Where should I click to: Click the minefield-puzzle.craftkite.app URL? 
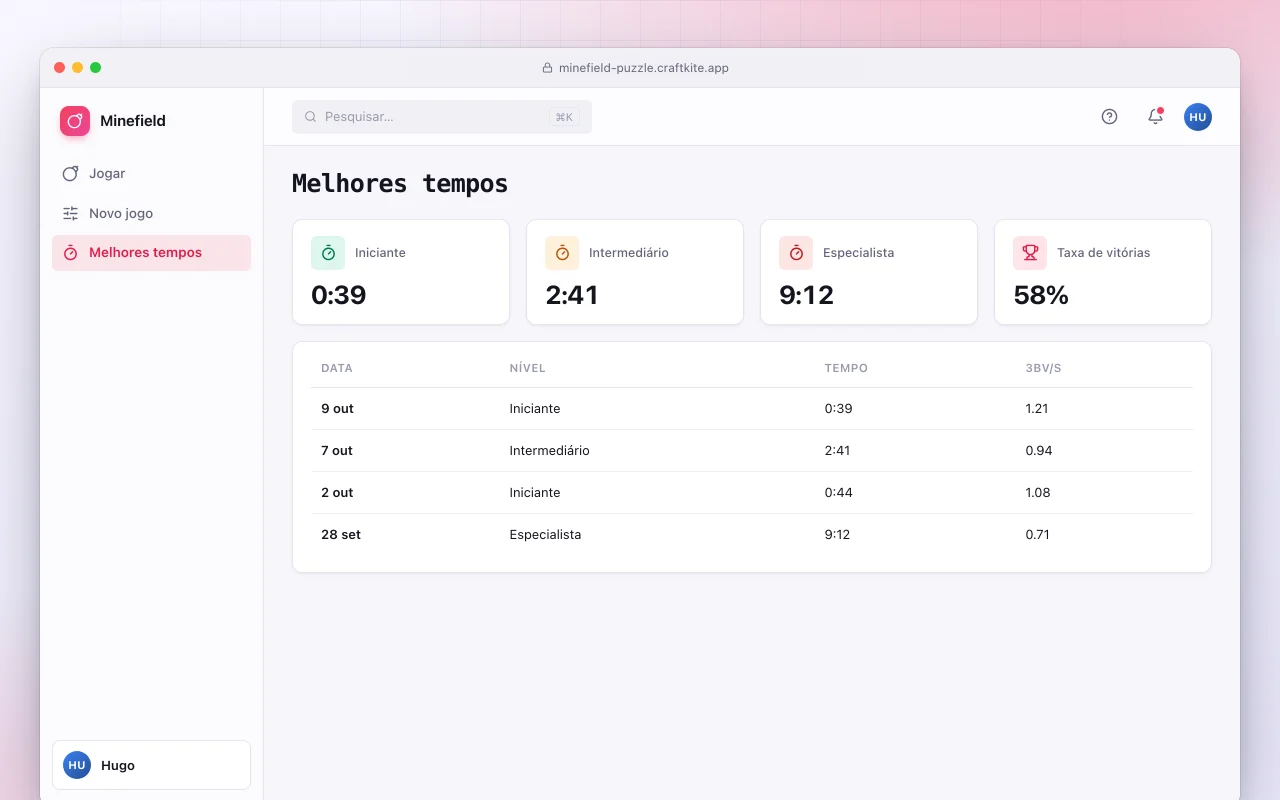point(644,68)
